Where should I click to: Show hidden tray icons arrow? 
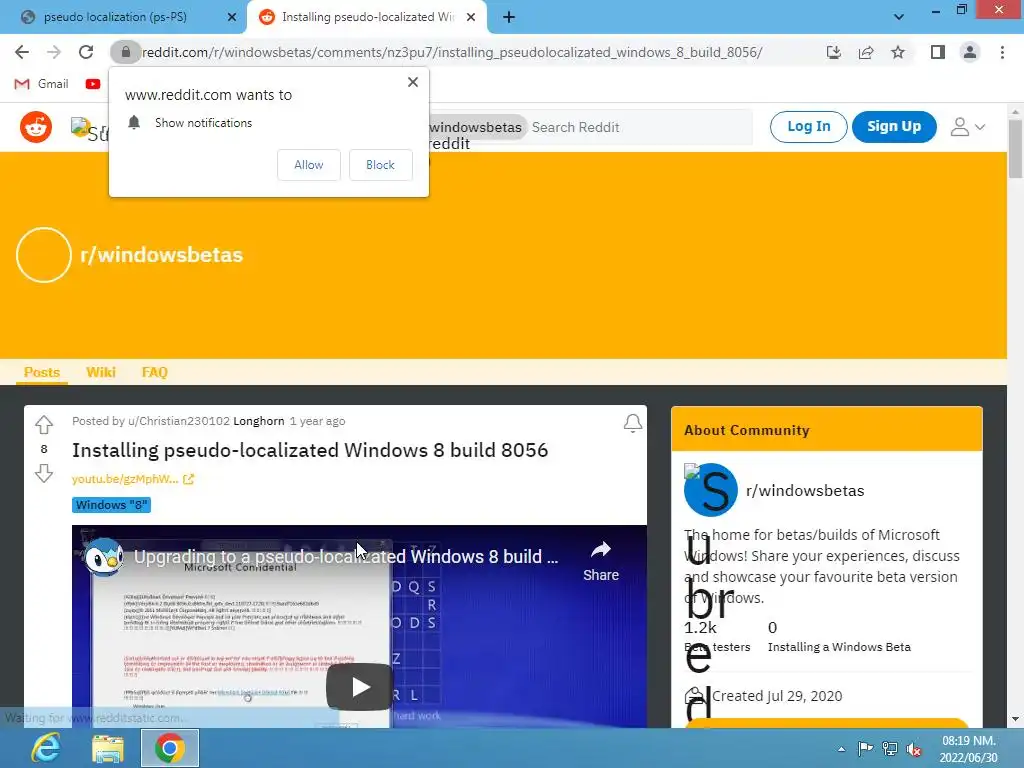point(841,749)
